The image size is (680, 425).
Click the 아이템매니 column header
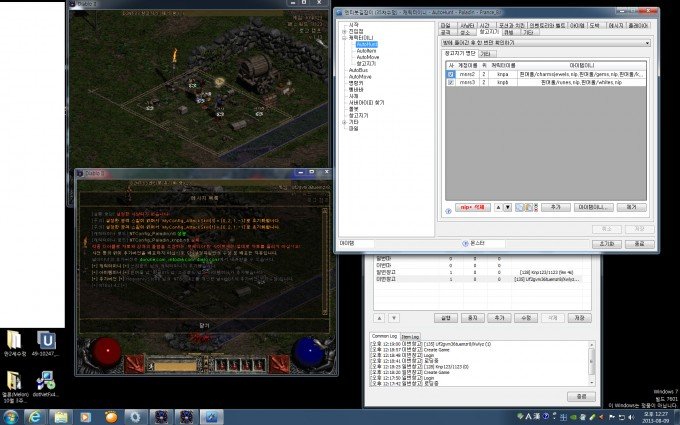point(581,65)
